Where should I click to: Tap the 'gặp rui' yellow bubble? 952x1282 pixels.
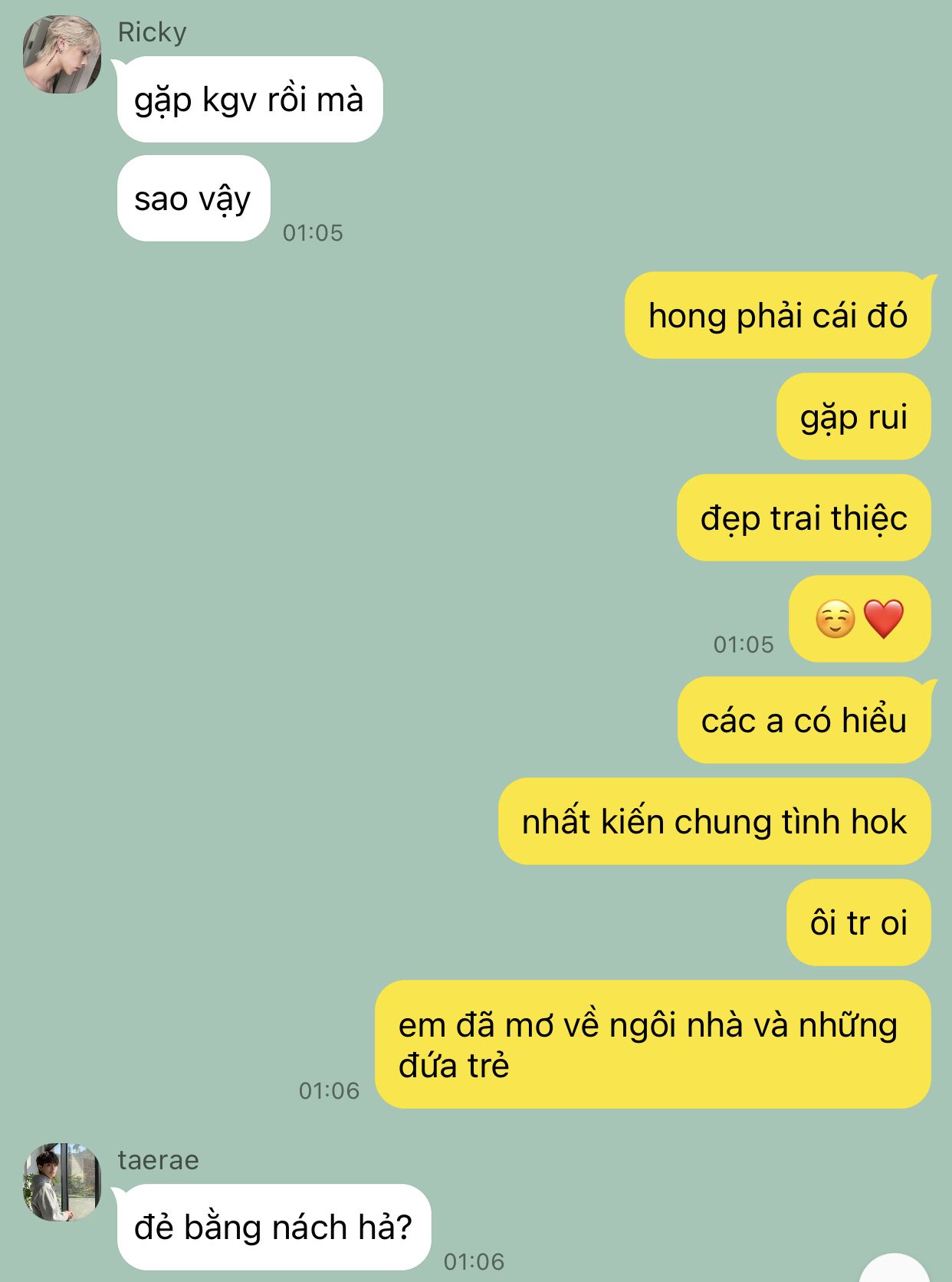[x=853, y=416]
